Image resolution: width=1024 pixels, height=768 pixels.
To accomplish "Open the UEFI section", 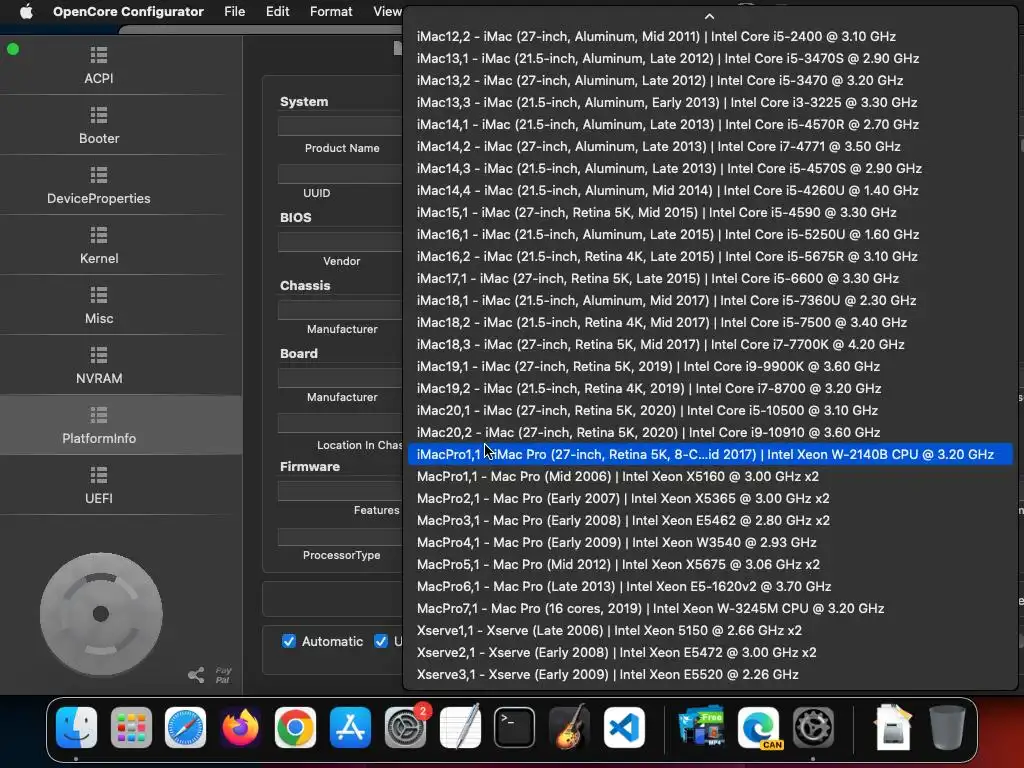I will [99, 485].
